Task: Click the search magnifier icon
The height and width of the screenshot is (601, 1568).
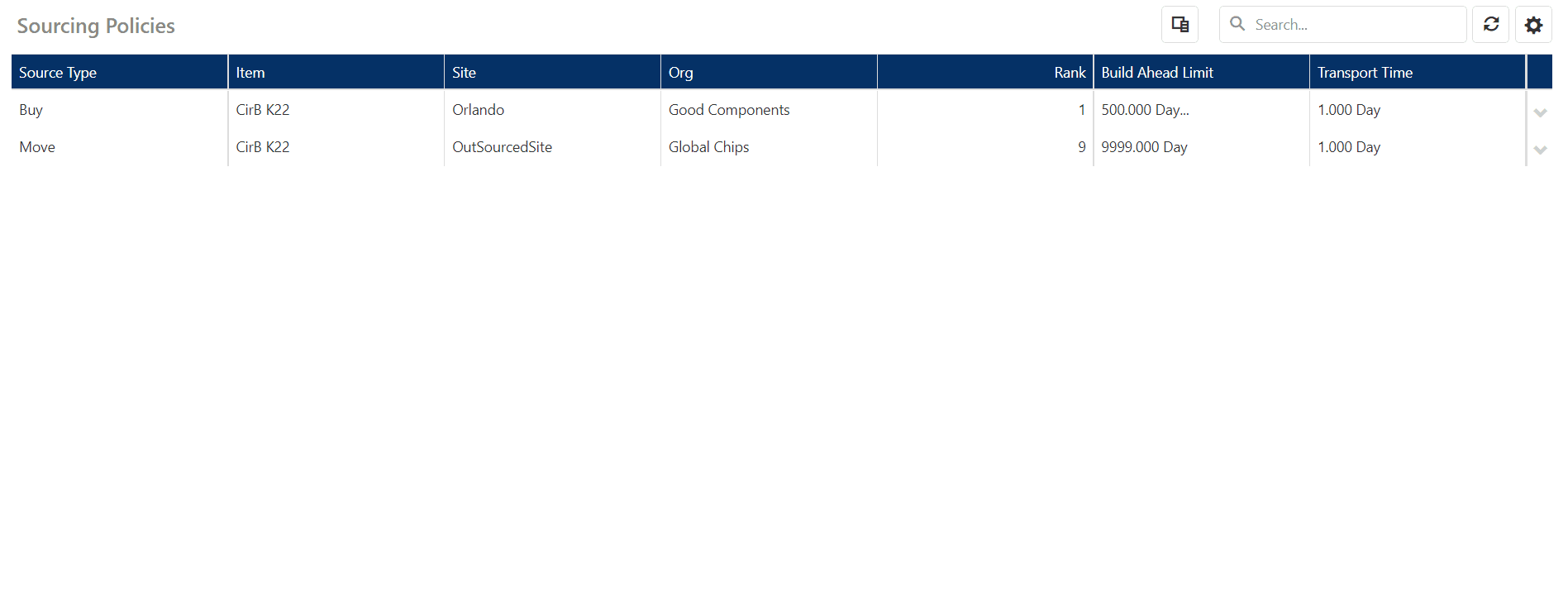Action: 1237,24
